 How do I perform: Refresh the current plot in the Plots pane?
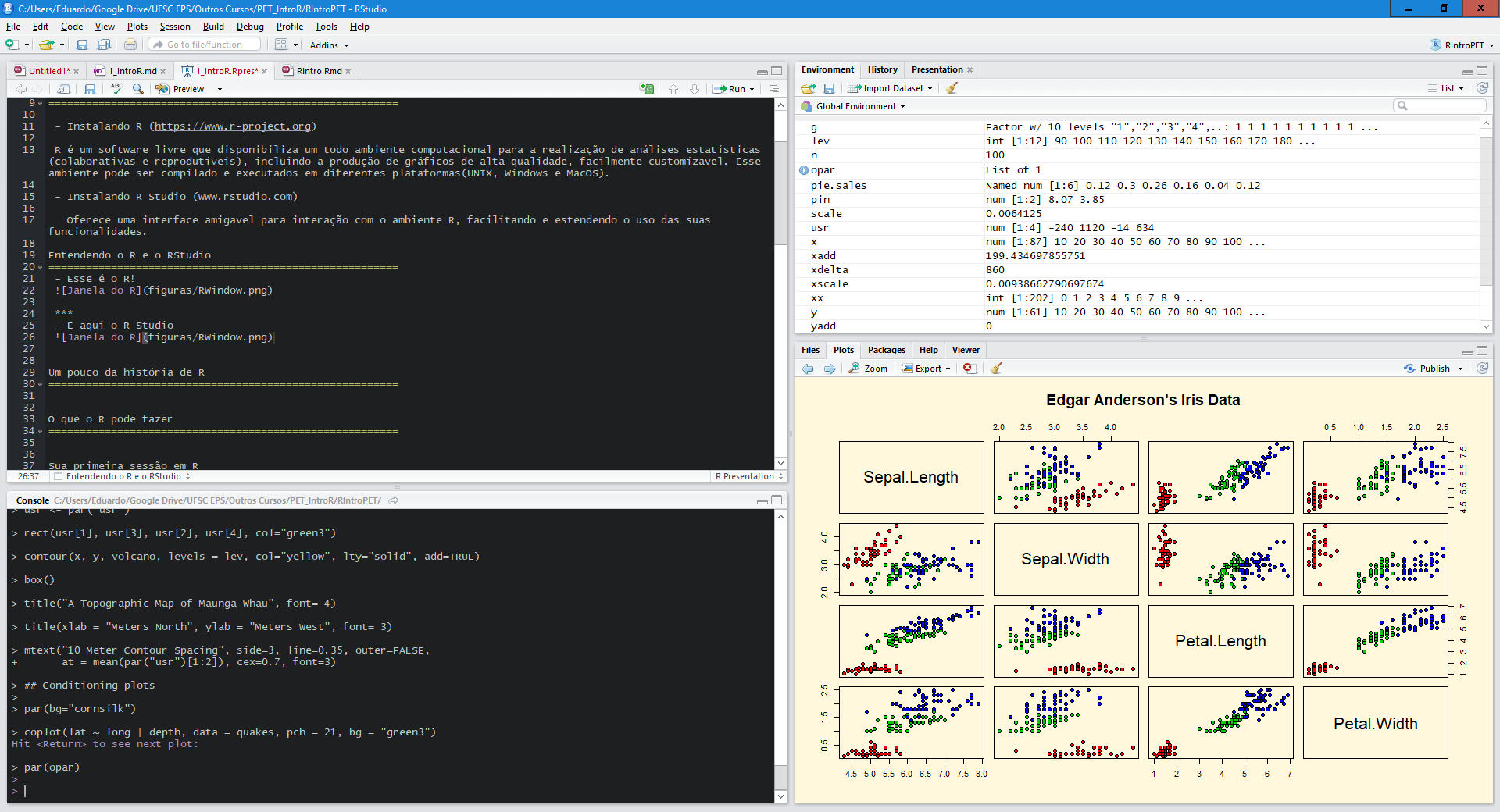pos(1482,369)
